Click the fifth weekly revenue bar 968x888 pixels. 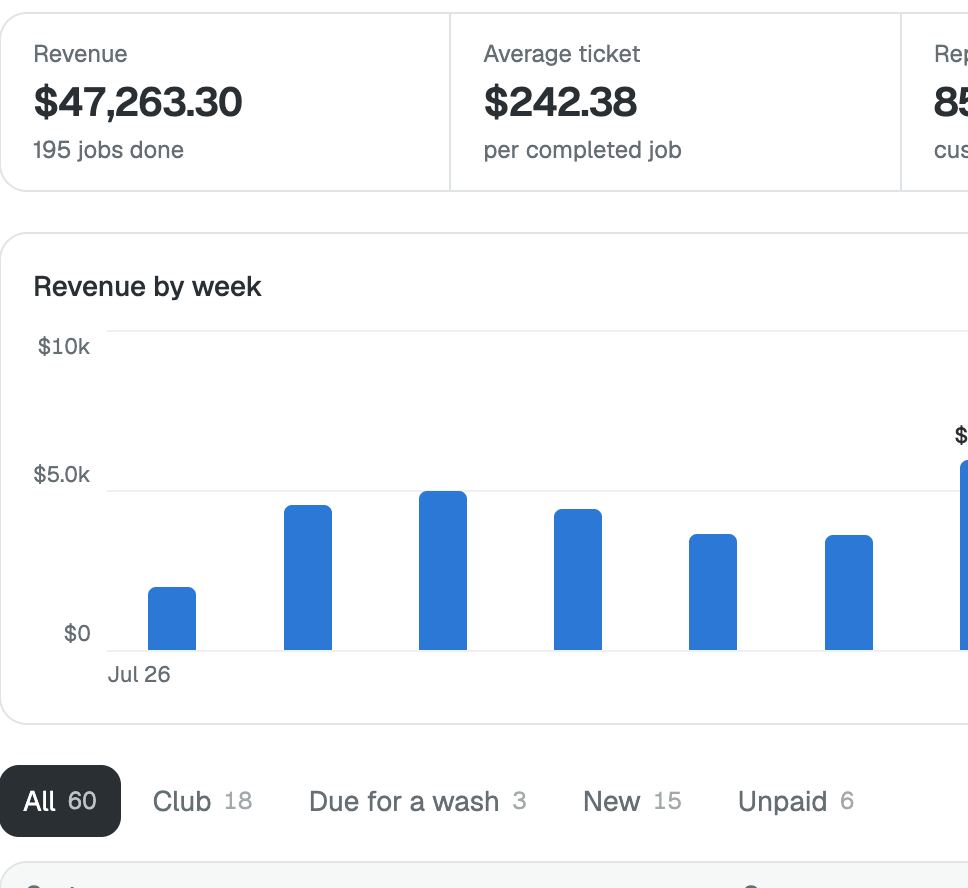coord(713,592)
